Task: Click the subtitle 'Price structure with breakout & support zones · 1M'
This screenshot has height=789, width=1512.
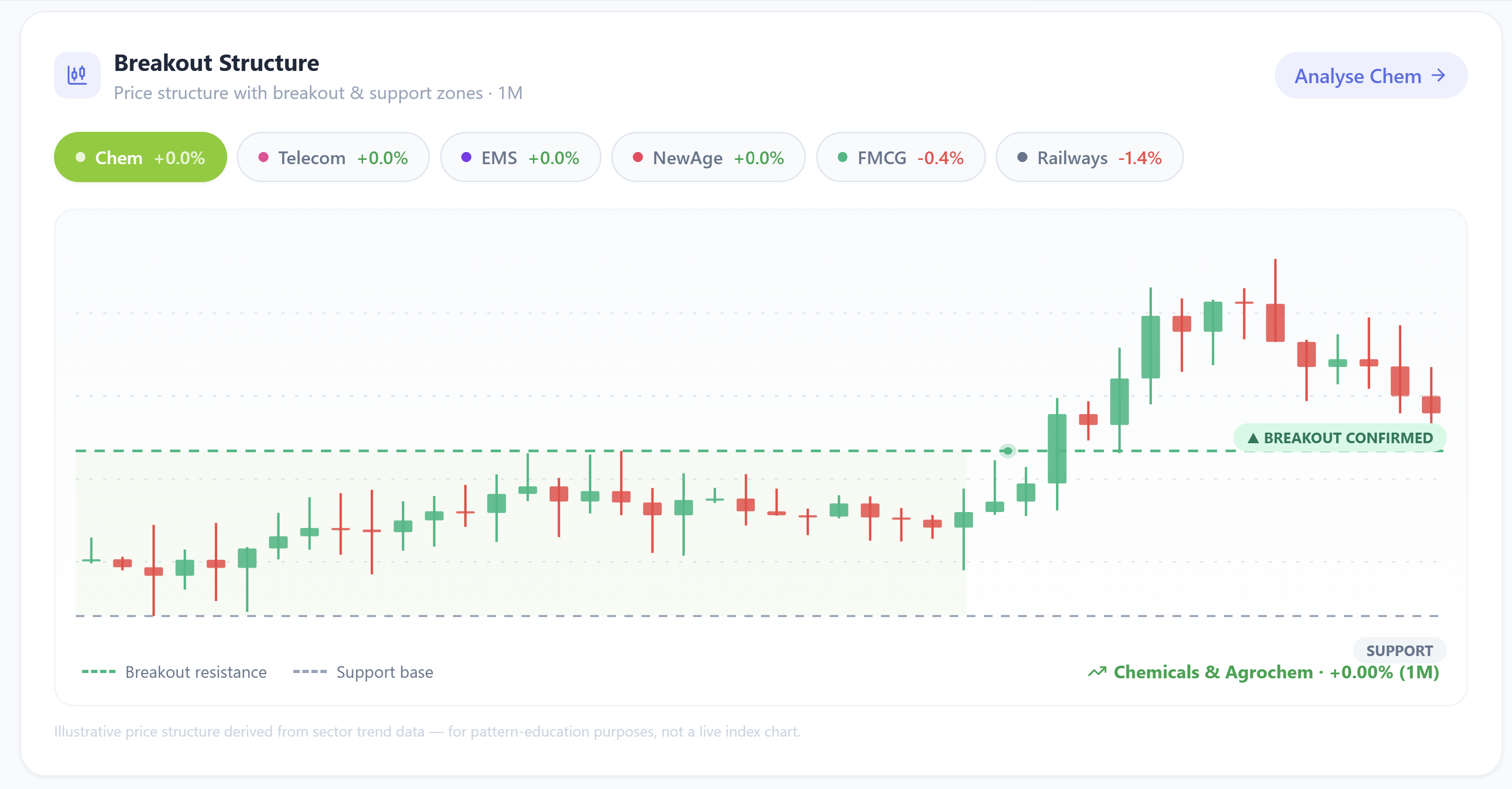Action: pos(318,93)
